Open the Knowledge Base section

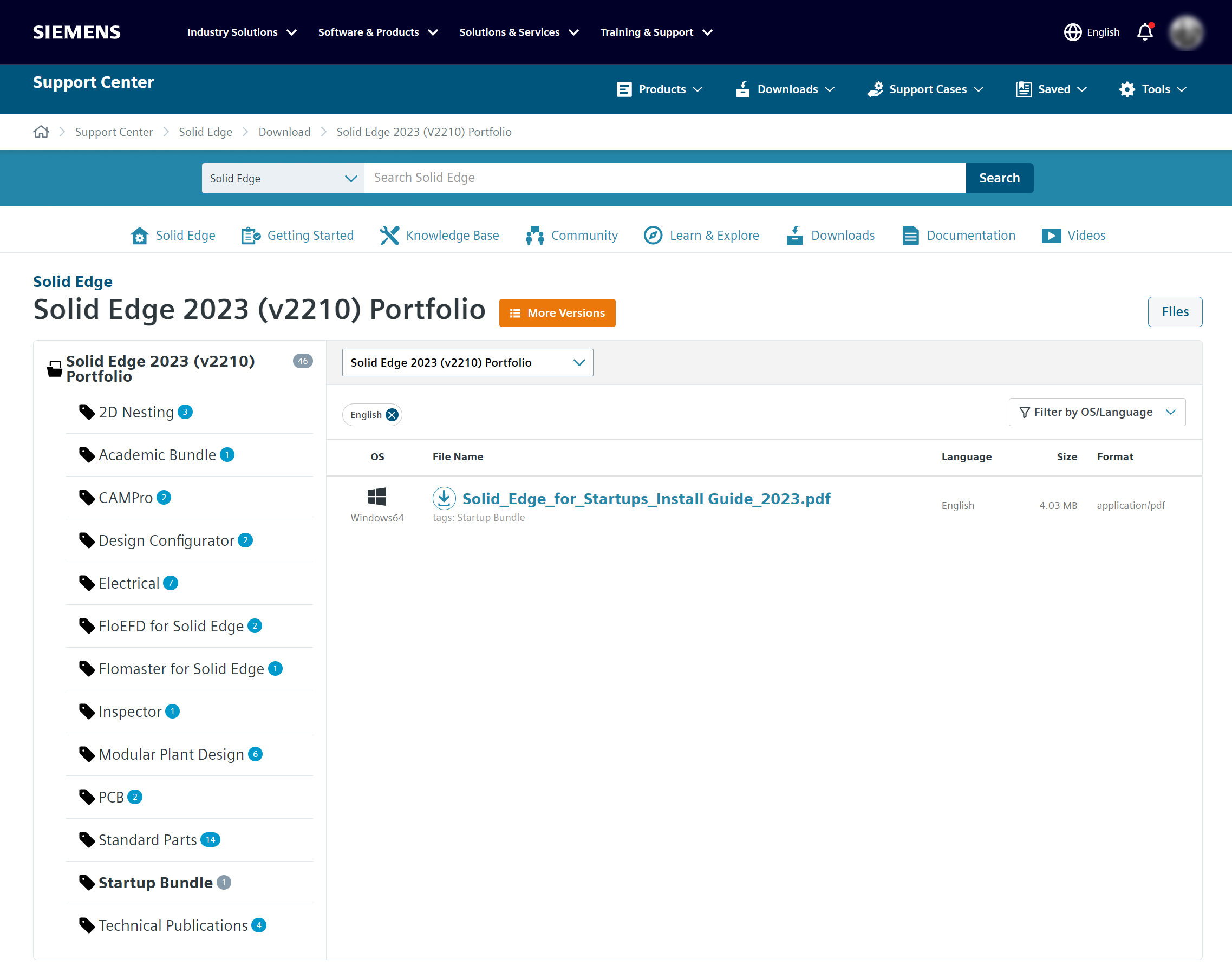[x=439, y=235]
